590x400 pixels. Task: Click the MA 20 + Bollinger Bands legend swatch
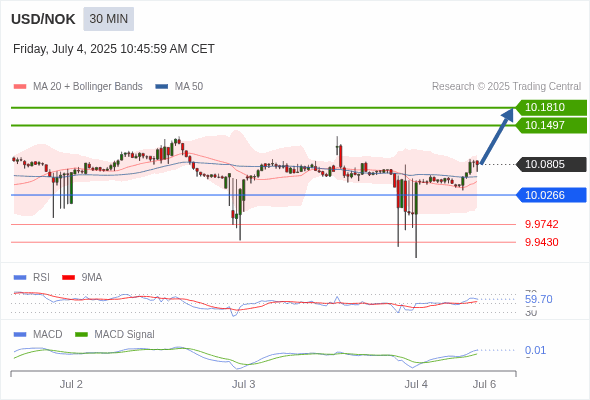[20, 87]
